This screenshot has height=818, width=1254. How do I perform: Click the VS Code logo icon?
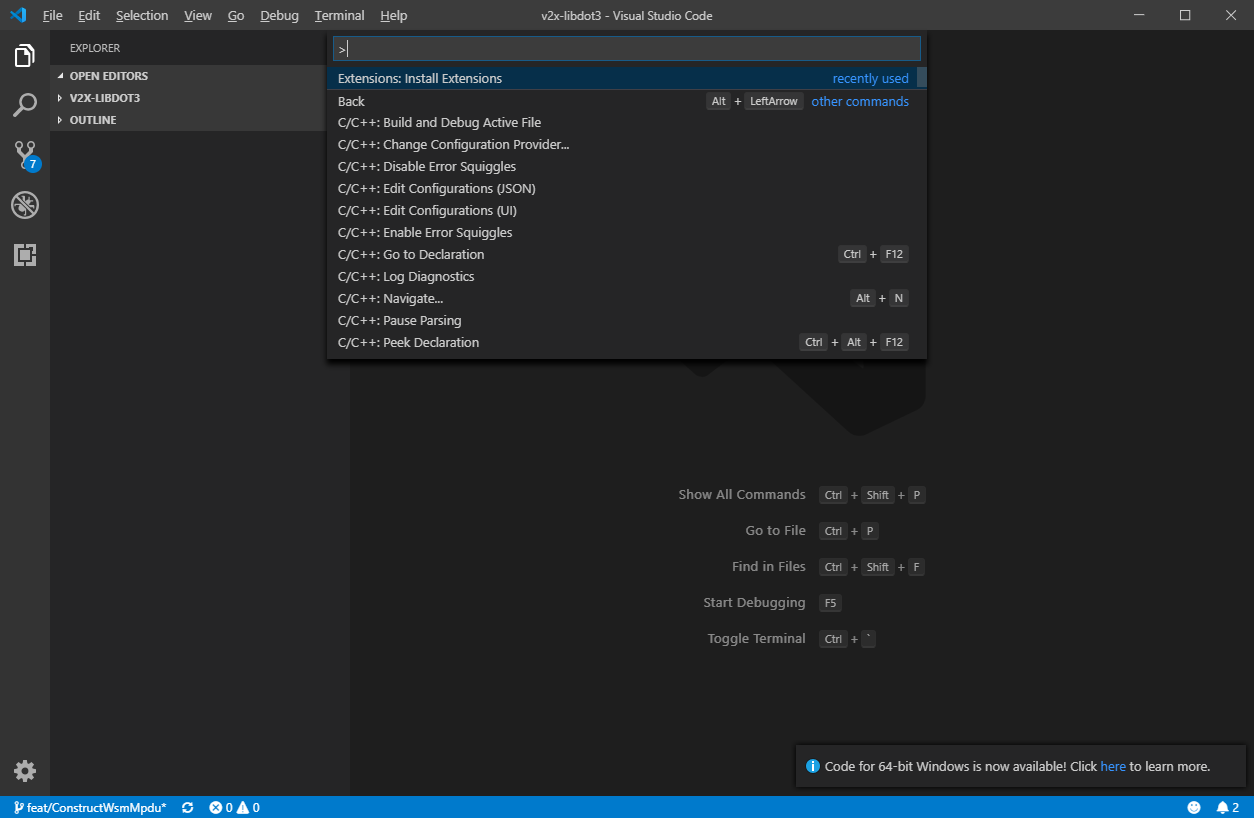click(17, 15)
